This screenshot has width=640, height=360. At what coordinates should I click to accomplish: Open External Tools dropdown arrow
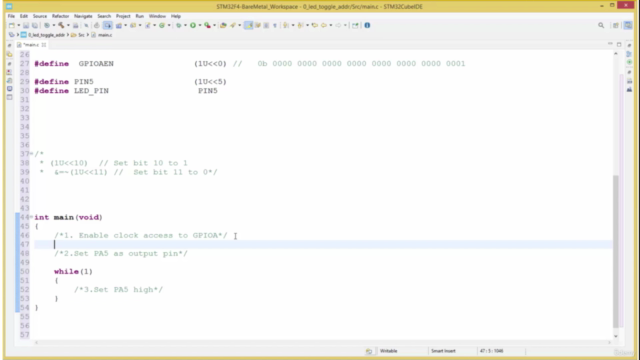214,25
